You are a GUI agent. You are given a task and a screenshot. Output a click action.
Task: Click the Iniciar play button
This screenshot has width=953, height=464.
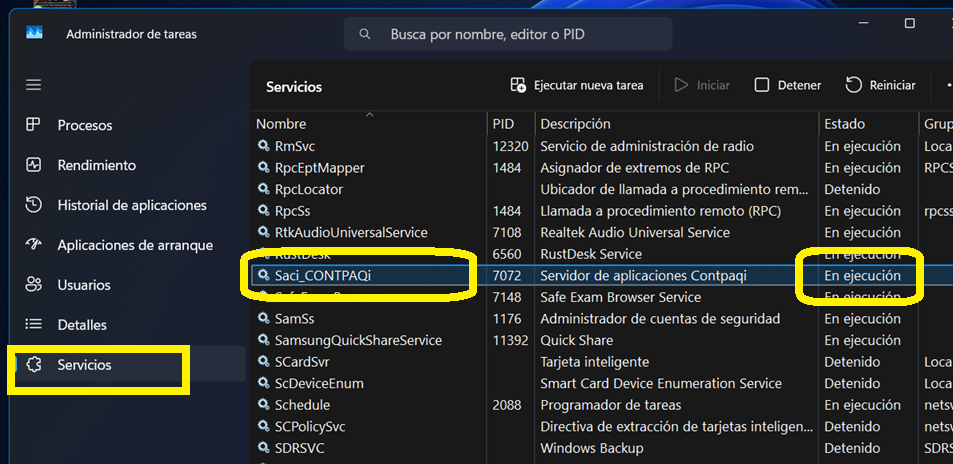pyautogui.click(x=702, y=85)
